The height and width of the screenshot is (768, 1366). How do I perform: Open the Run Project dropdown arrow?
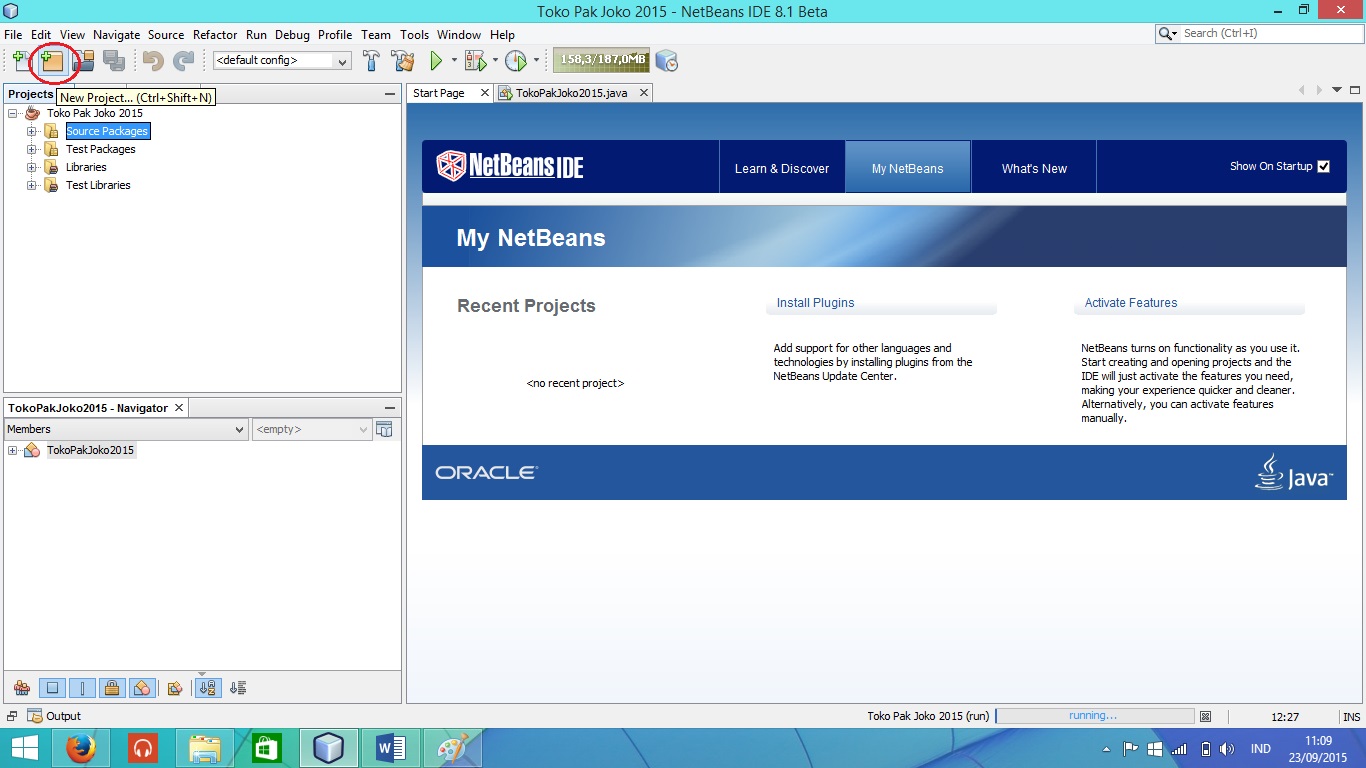[454, 61]
